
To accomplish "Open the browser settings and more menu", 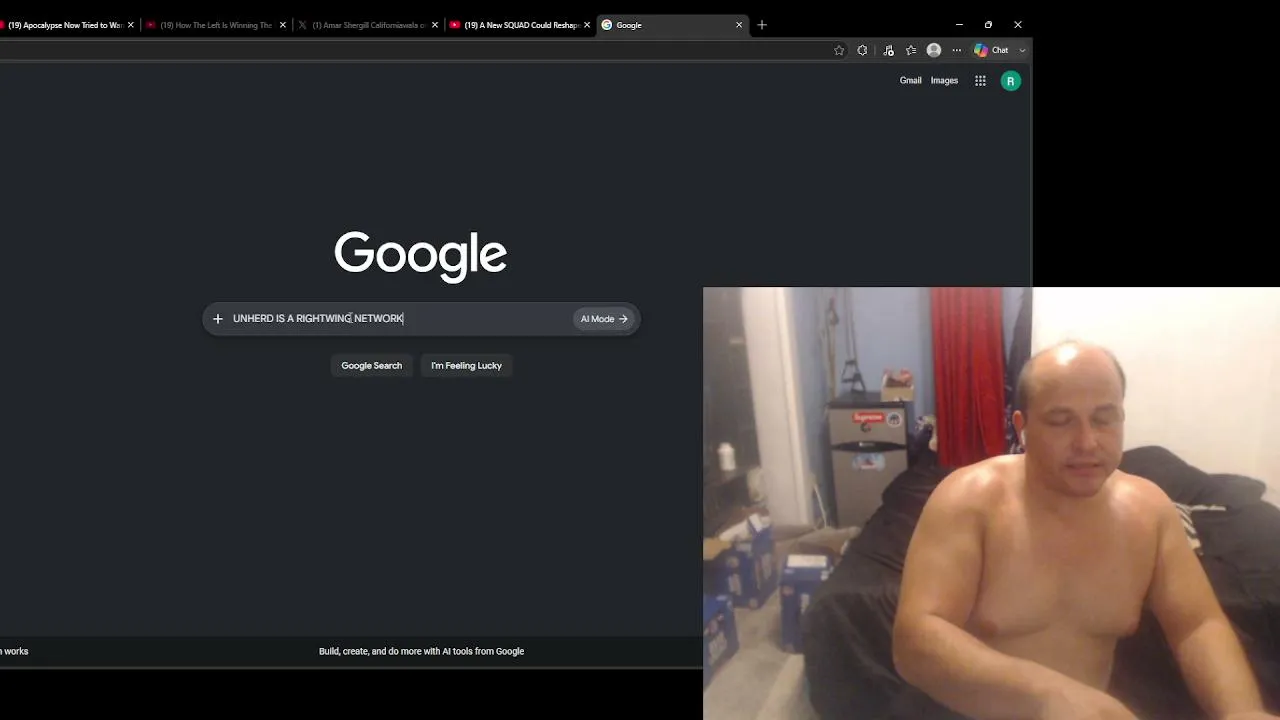I will click(957, 50).
